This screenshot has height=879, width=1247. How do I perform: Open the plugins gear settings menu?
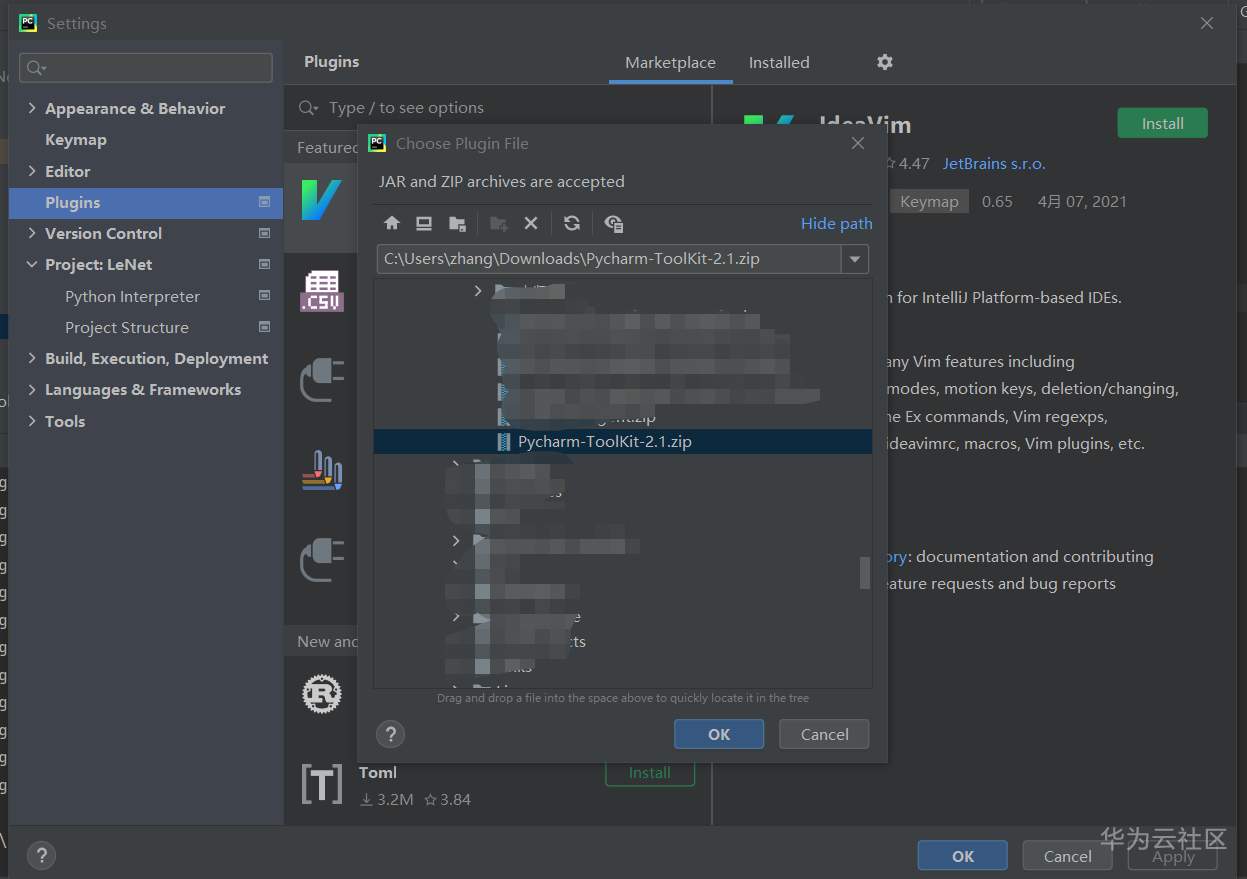tap(885, 62)
